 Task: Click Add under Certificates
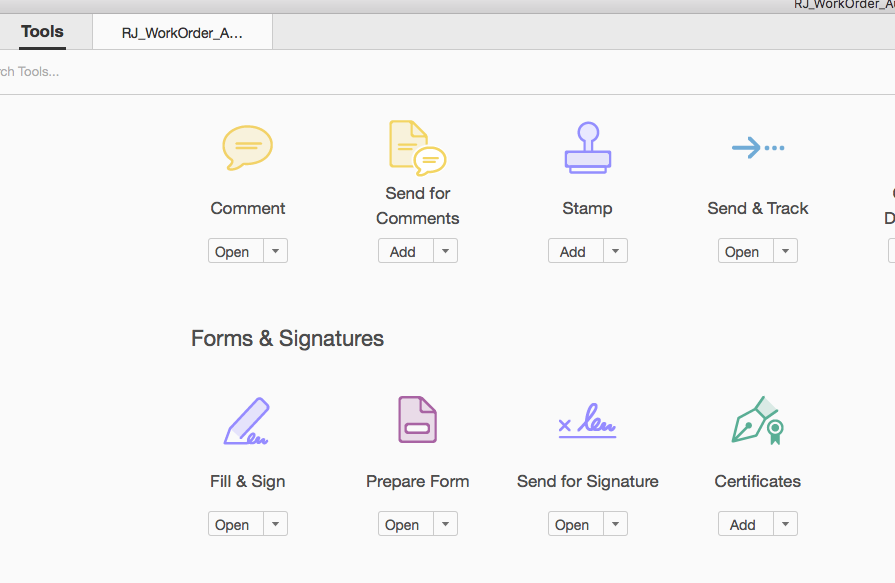click(743, 523)
